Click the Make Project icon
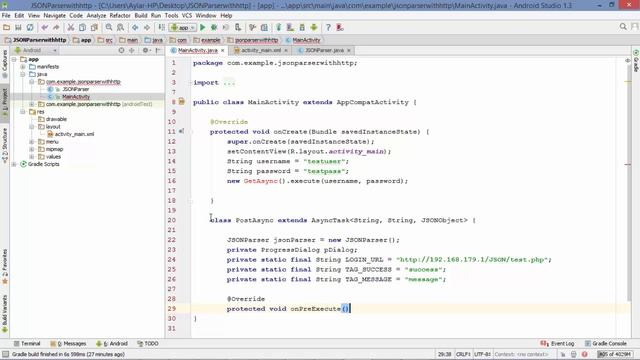The image size is (640, 360). click(162, 27)
